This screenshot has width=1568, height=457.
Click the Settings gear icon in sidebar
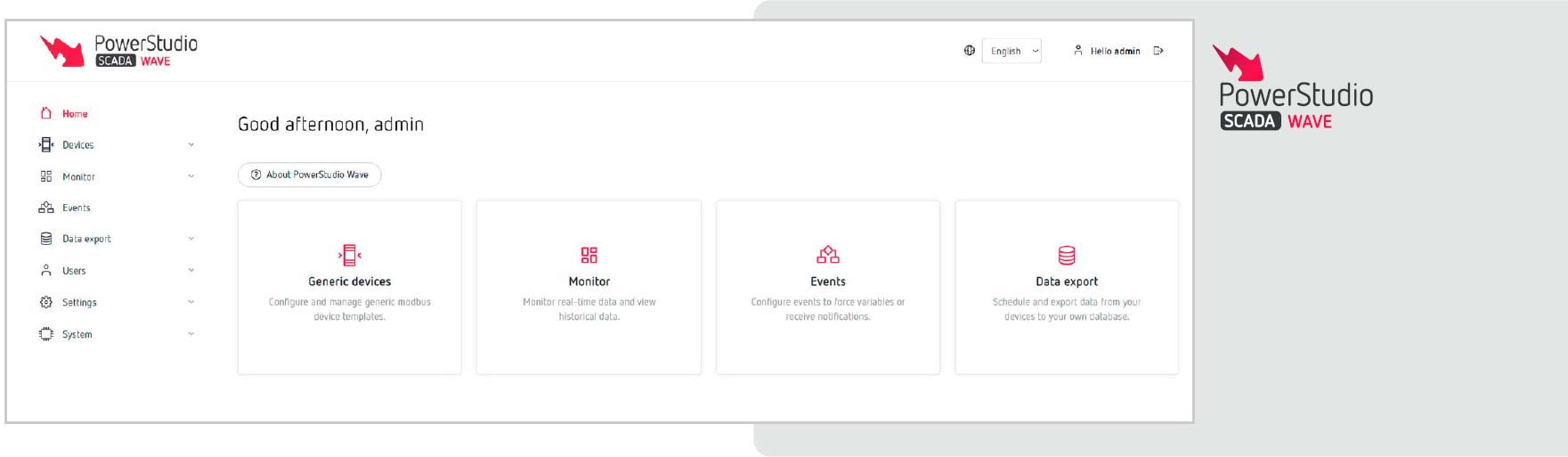(46, 302)
